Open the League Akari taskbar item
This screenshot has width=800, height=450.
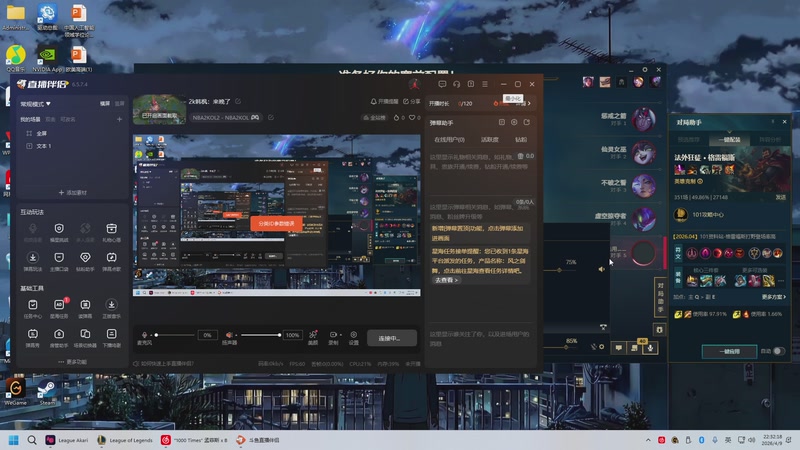point(67,440)
